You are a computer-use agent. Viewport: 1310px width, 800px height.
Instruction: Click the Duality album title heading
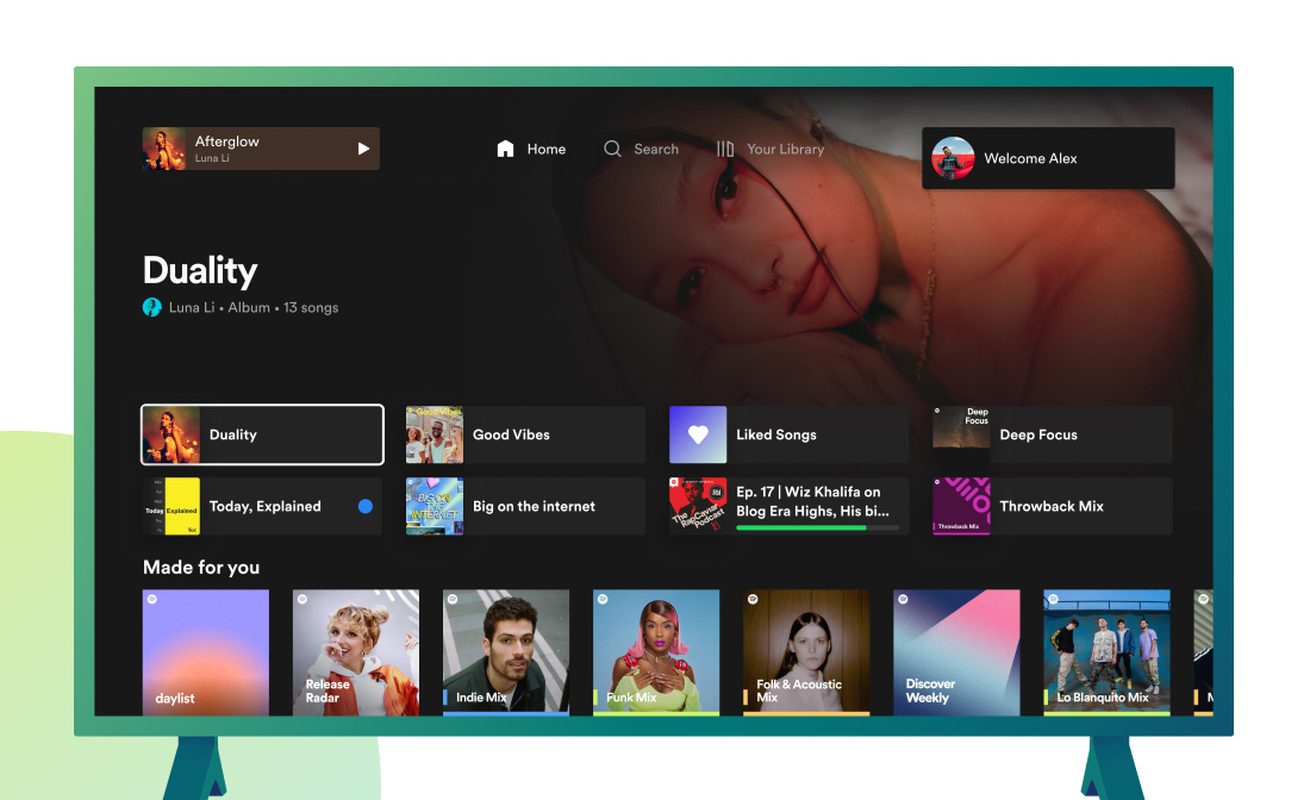pyautogui.click(x=200, y=270)
